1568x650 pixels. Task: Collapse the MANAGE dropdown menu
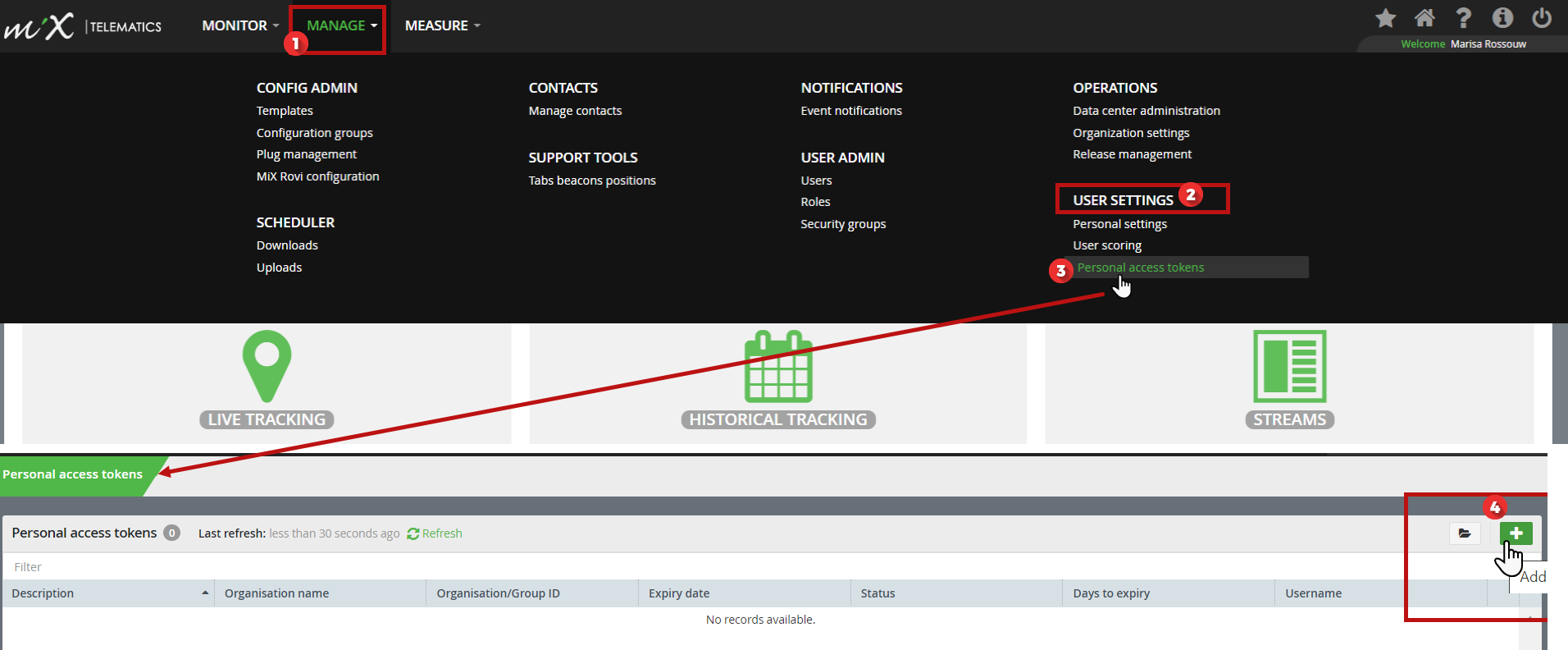pyautogui.click(x=341, y=25)
